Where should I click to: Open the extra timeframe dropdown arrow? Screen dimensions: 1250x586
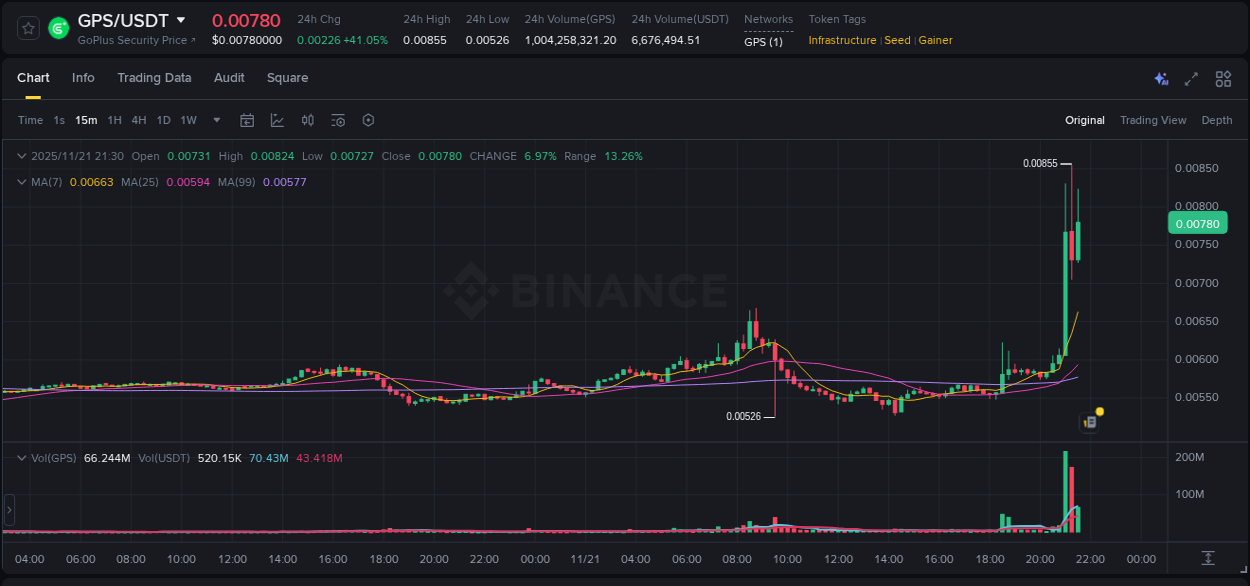pyautogui.click(x=216, y=120)
